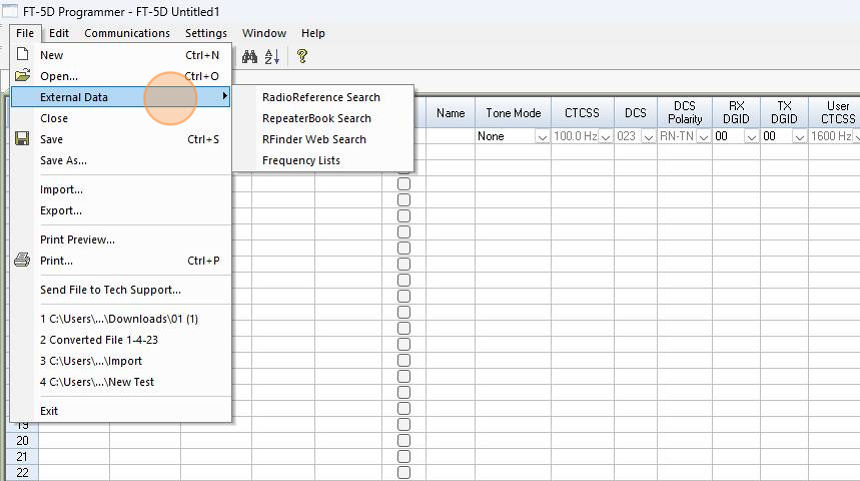
Task: Open the TX DGID 00 dropdown
Action: (799, 137)
